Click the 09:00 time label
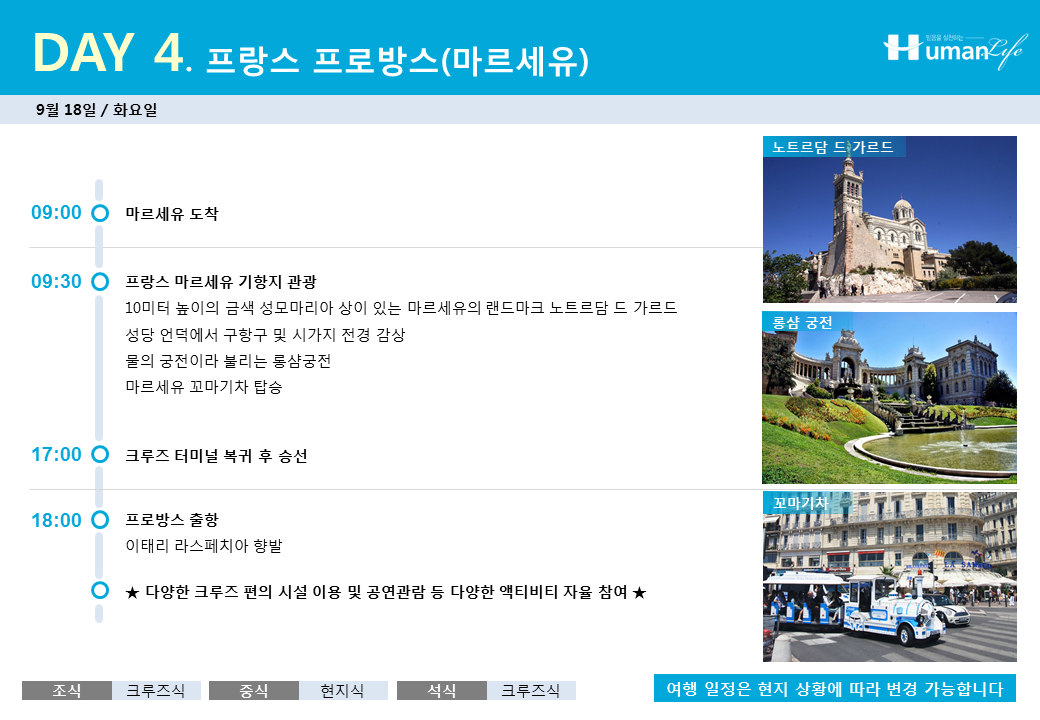 [x=56, y=213]
